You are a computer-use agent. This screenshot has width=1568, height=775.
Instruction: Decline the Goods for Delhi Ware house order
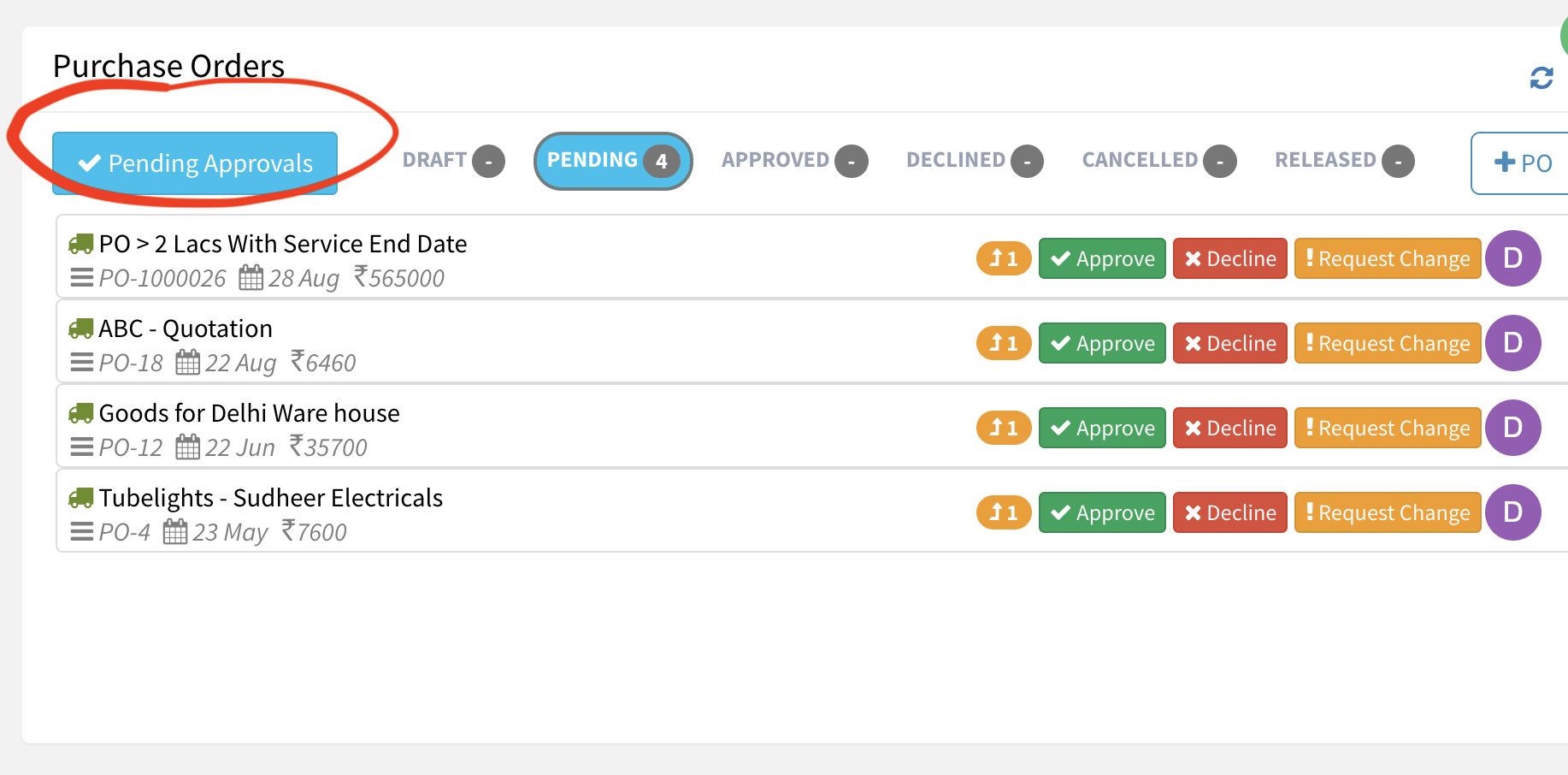pyautogui.click(x=1229, y=428)
